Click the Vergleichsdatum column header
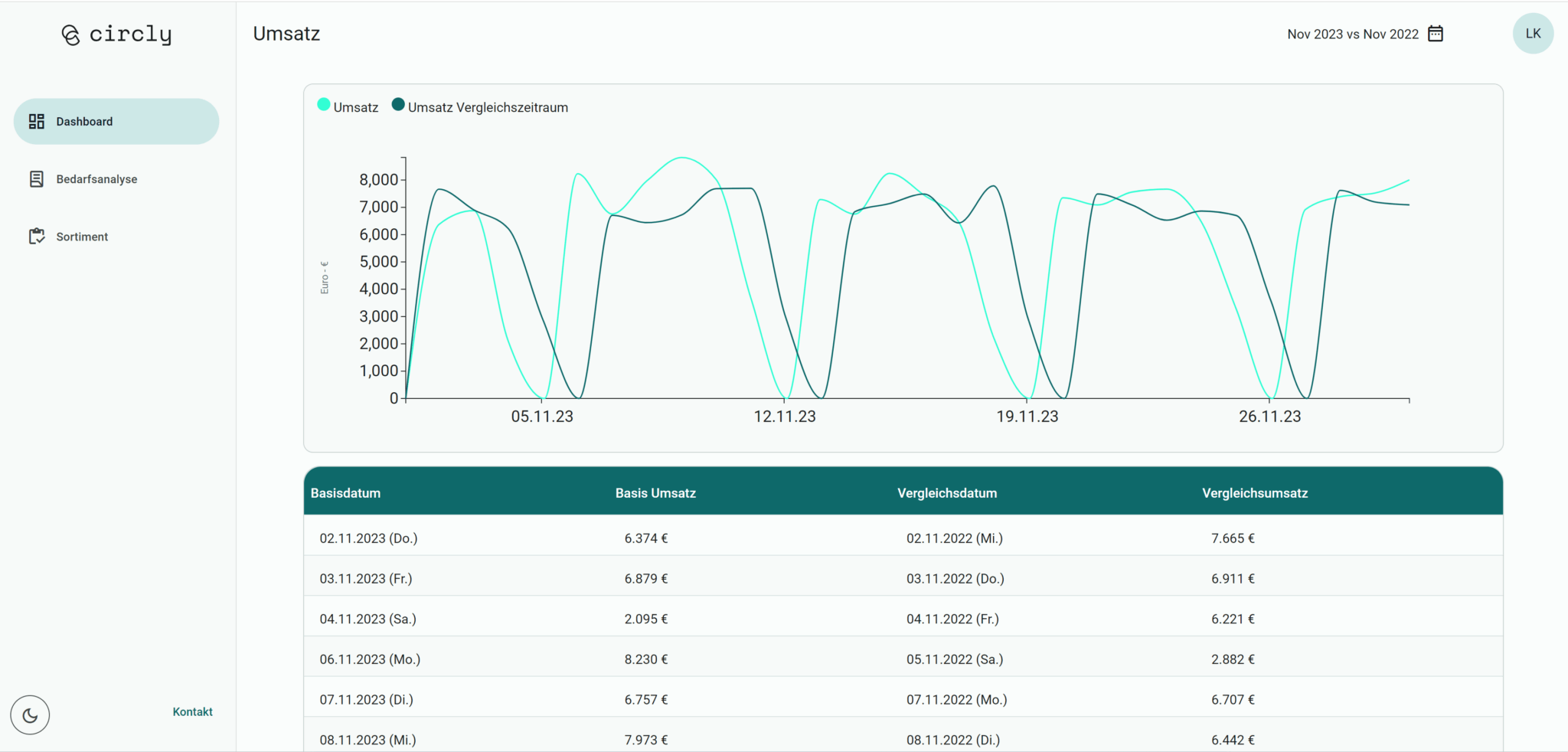The image size is (1568, 752). click(x=946, y=493)
